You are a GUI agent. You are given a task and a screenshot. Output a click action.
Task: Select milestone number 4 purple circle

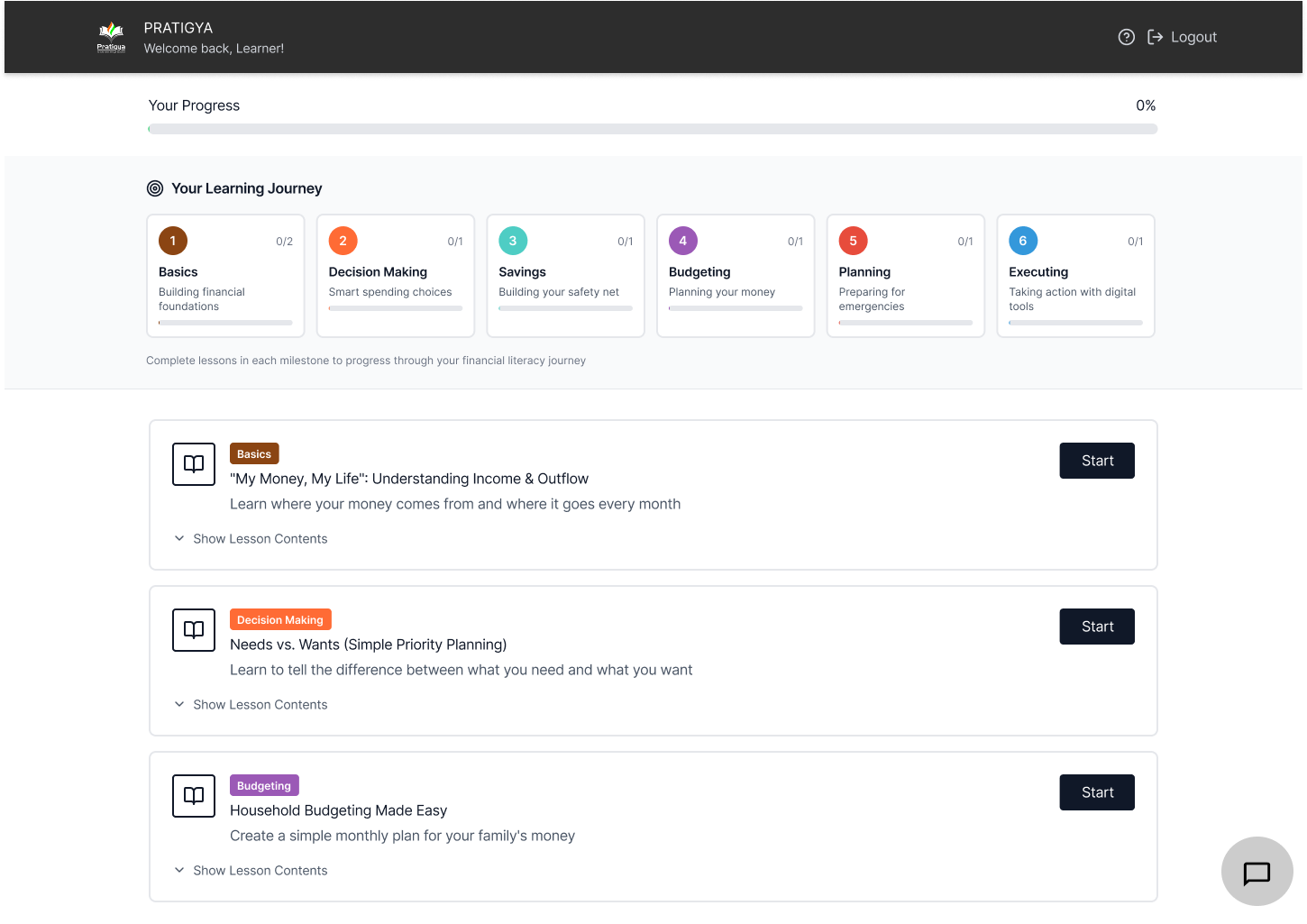683,241
